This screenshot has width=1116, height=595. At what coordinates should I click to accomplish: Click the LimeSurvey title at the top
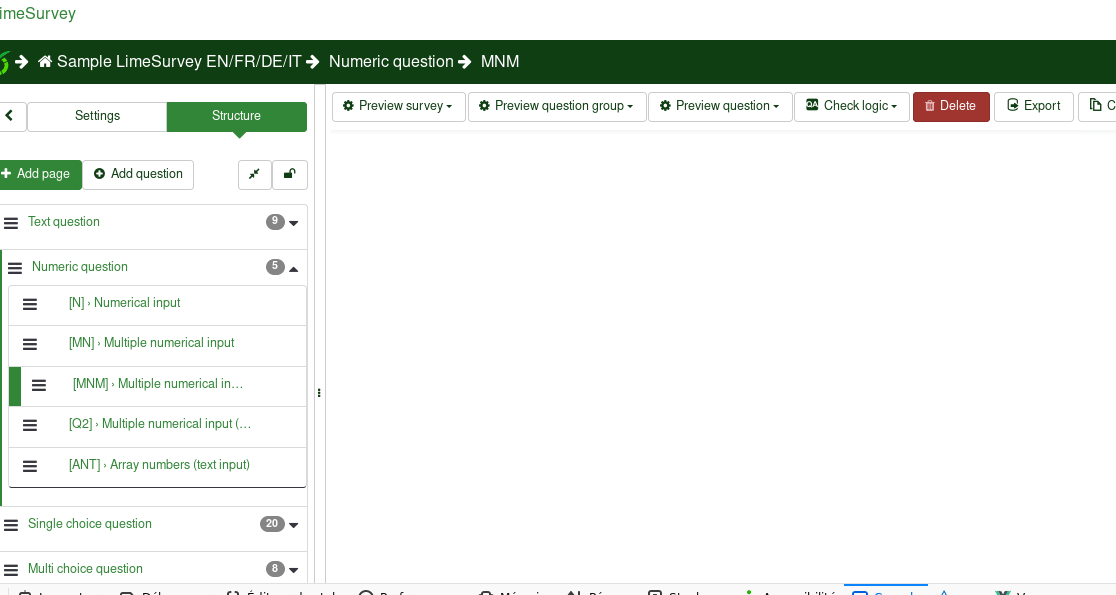tap(38, 14)
